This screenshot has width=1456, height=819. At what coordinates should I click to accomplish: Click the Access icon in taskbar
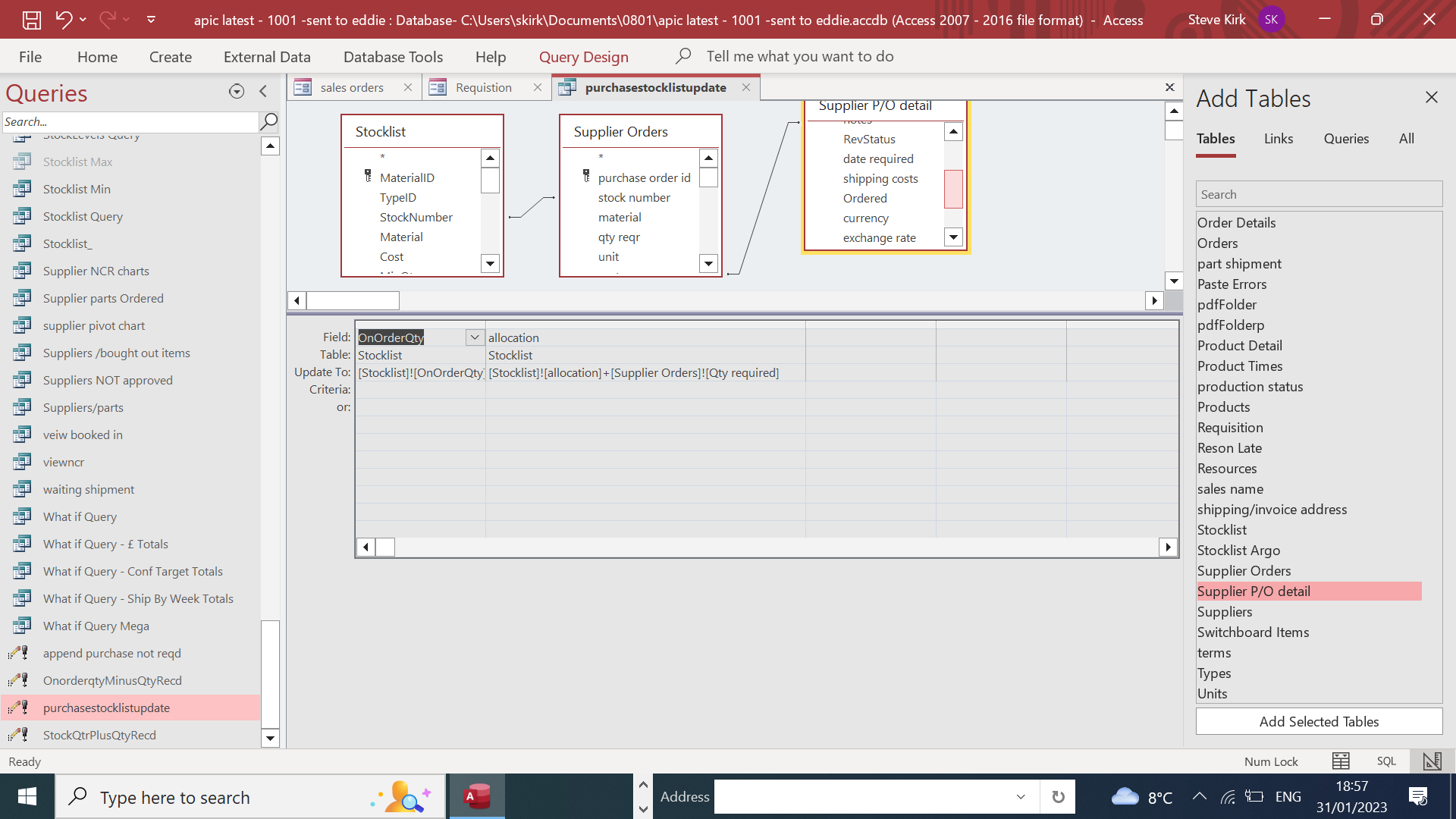(x=477, y=797)
